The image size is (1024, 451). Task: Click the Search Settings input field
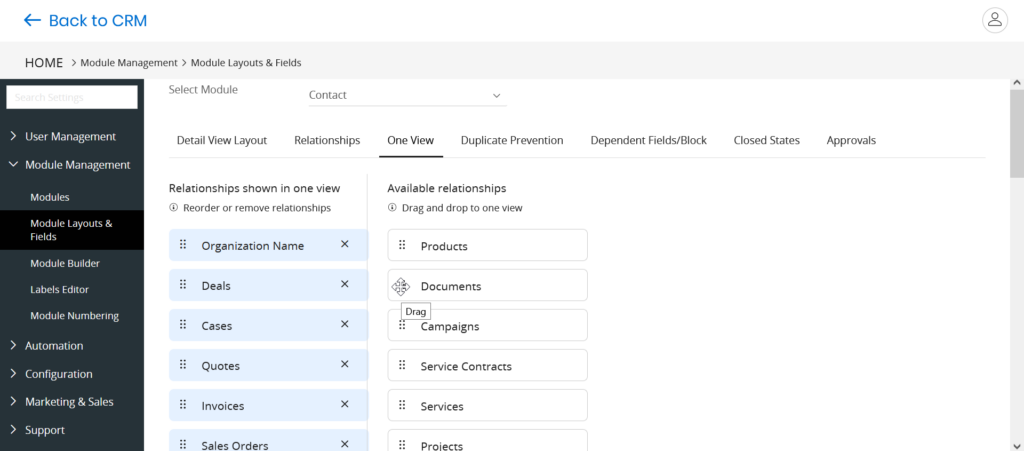pos(72,97)
